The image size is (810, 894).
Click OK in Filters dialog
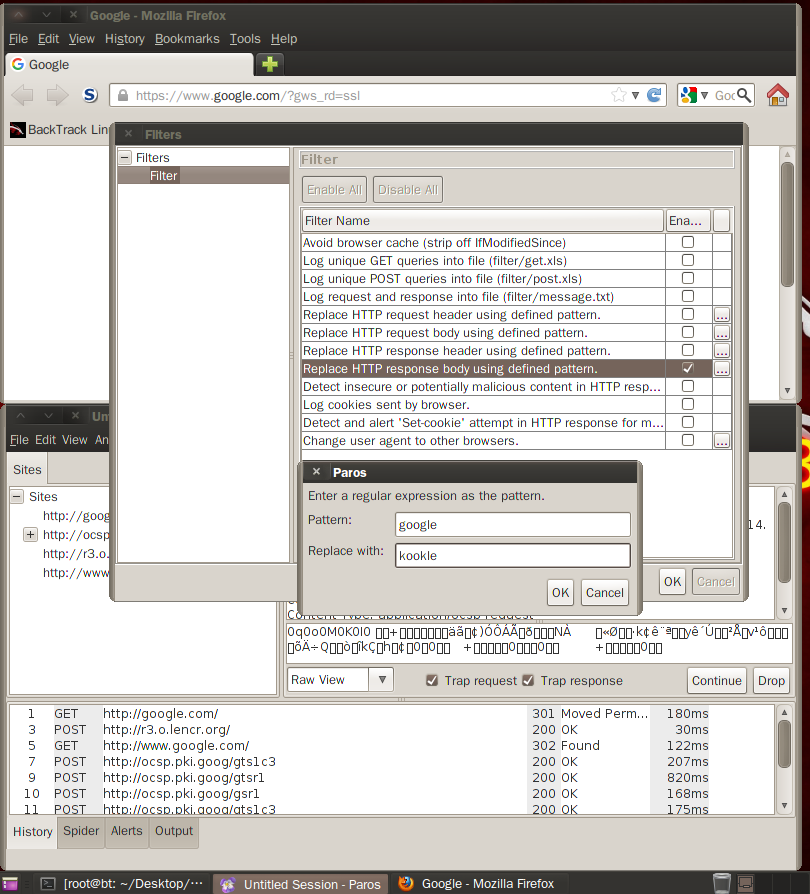pos(672,582)
